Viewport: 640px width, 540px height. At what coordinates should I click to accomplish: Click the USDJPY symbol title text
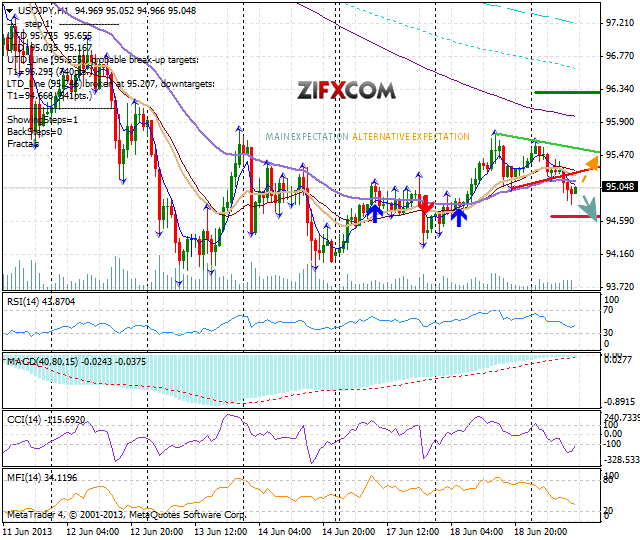click(42, 11)
